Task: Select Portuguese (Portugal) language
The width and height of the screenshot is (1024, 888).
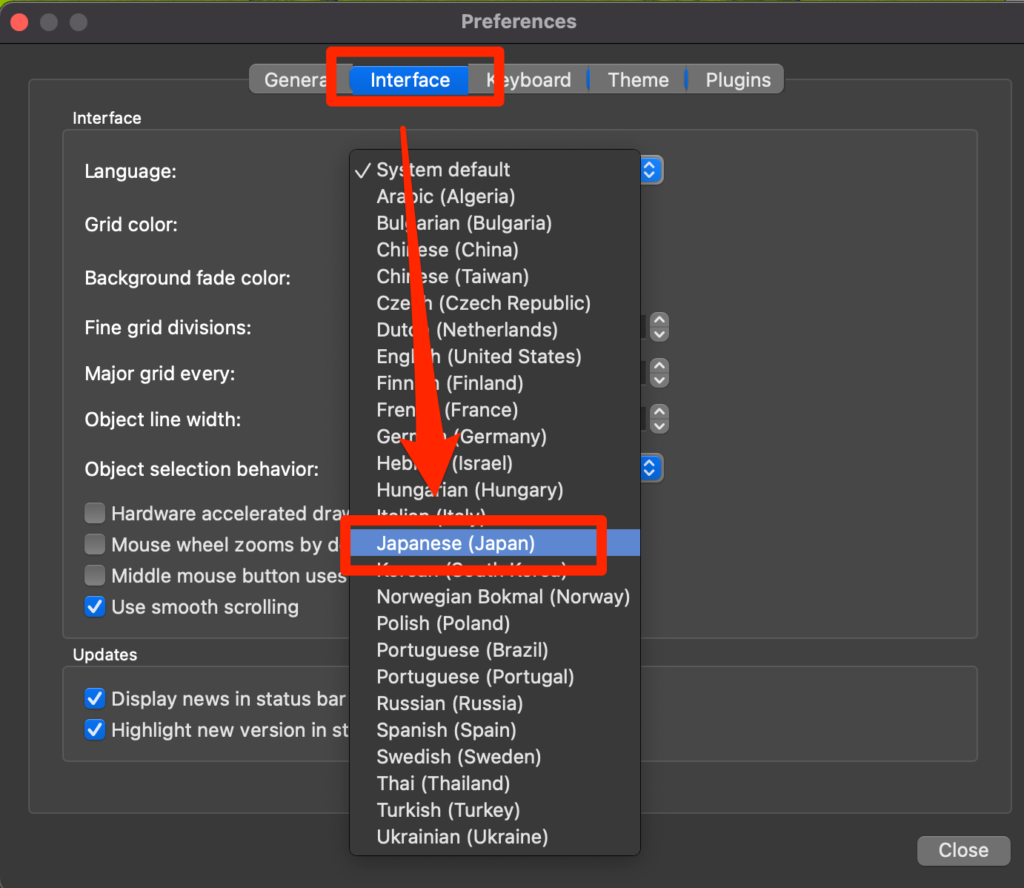Action: click(x=495, y=677)
